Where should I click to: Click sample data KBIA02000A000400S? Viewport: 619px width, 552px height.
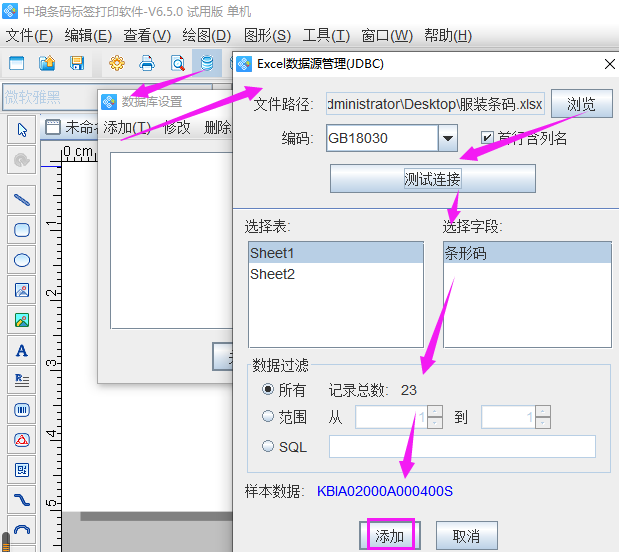[385, 491]
